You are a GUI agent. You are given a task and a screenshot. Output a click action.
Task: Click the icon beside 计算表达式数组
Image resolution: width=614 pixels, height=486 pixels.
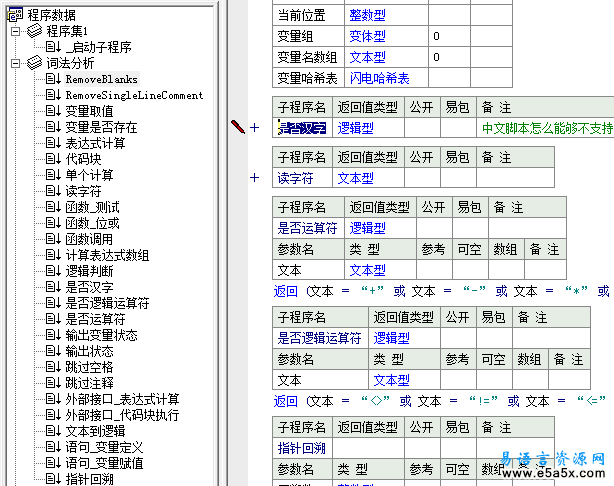(x=53, y=255)
